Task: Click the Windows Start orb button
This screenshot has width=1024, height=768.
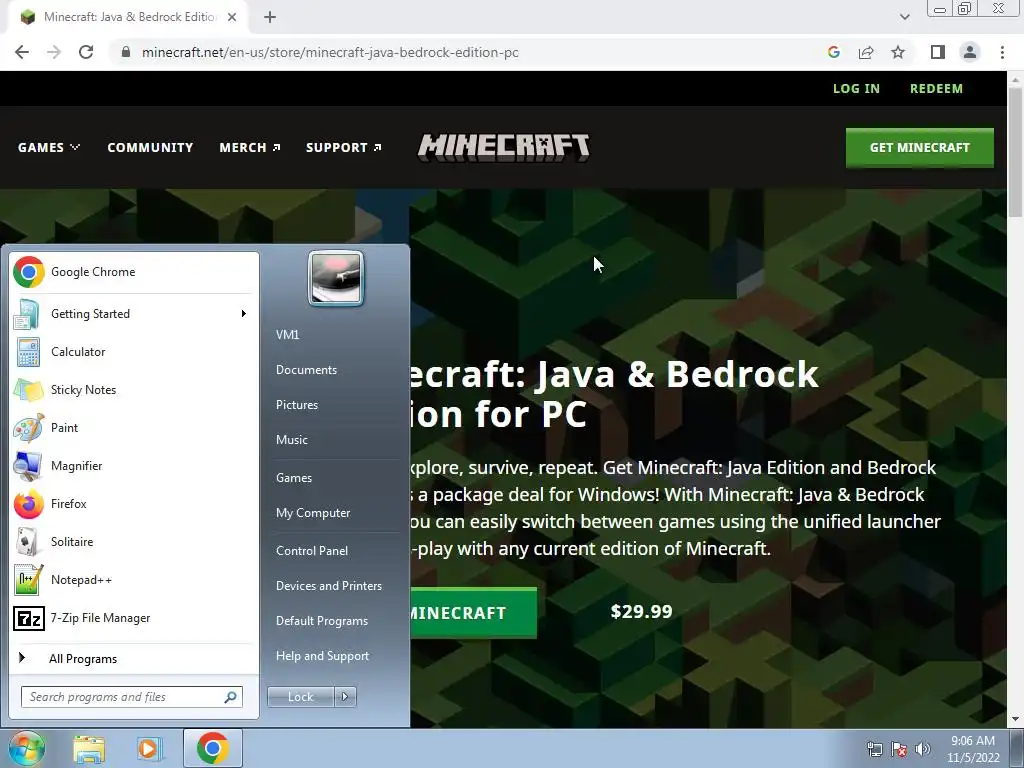Action: 26,748
